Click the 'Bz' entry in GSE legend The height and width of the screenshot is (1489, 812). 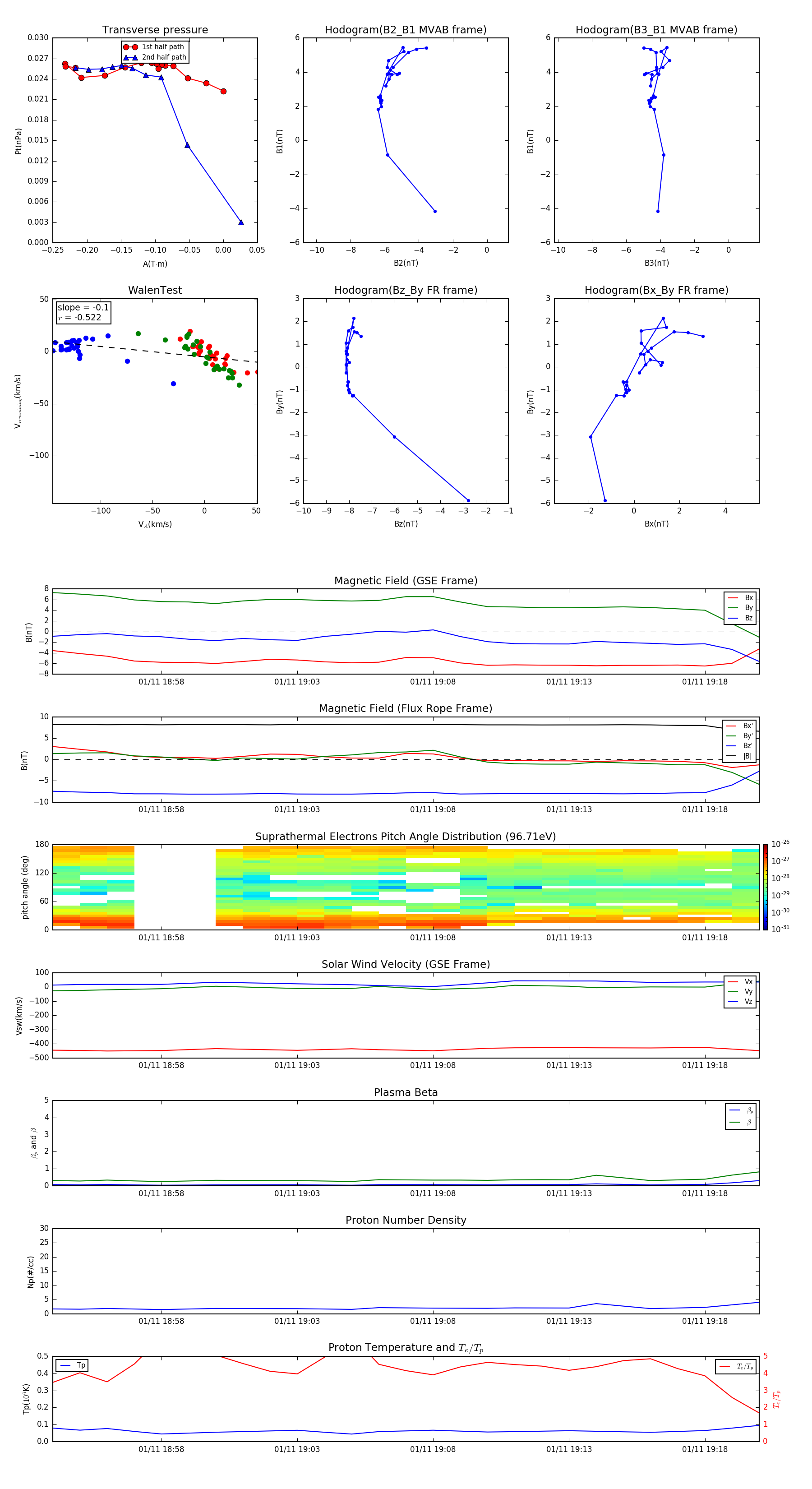point(741,618)
